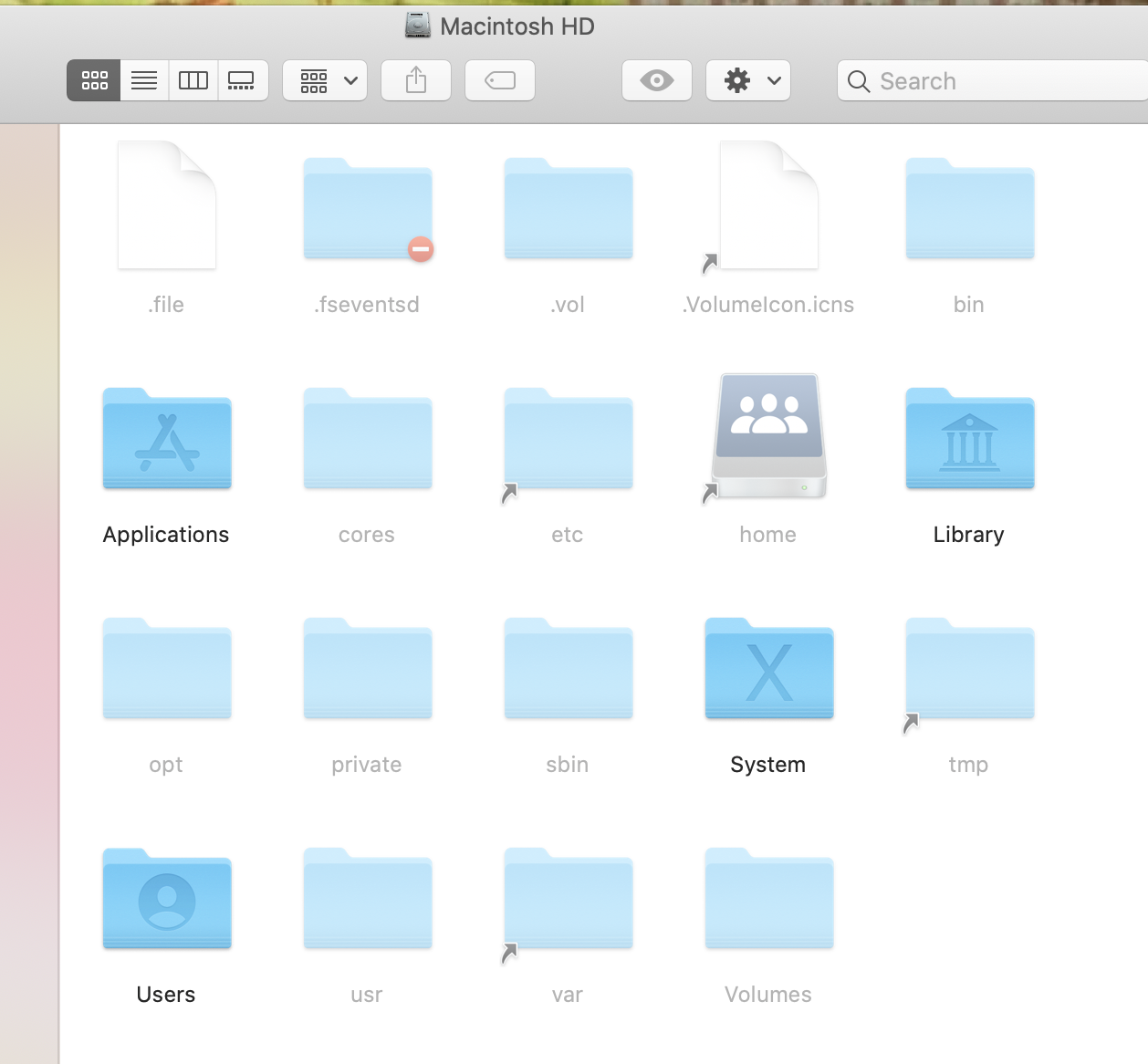Switch to list view

pyautogui.click(x=144, y=80)
